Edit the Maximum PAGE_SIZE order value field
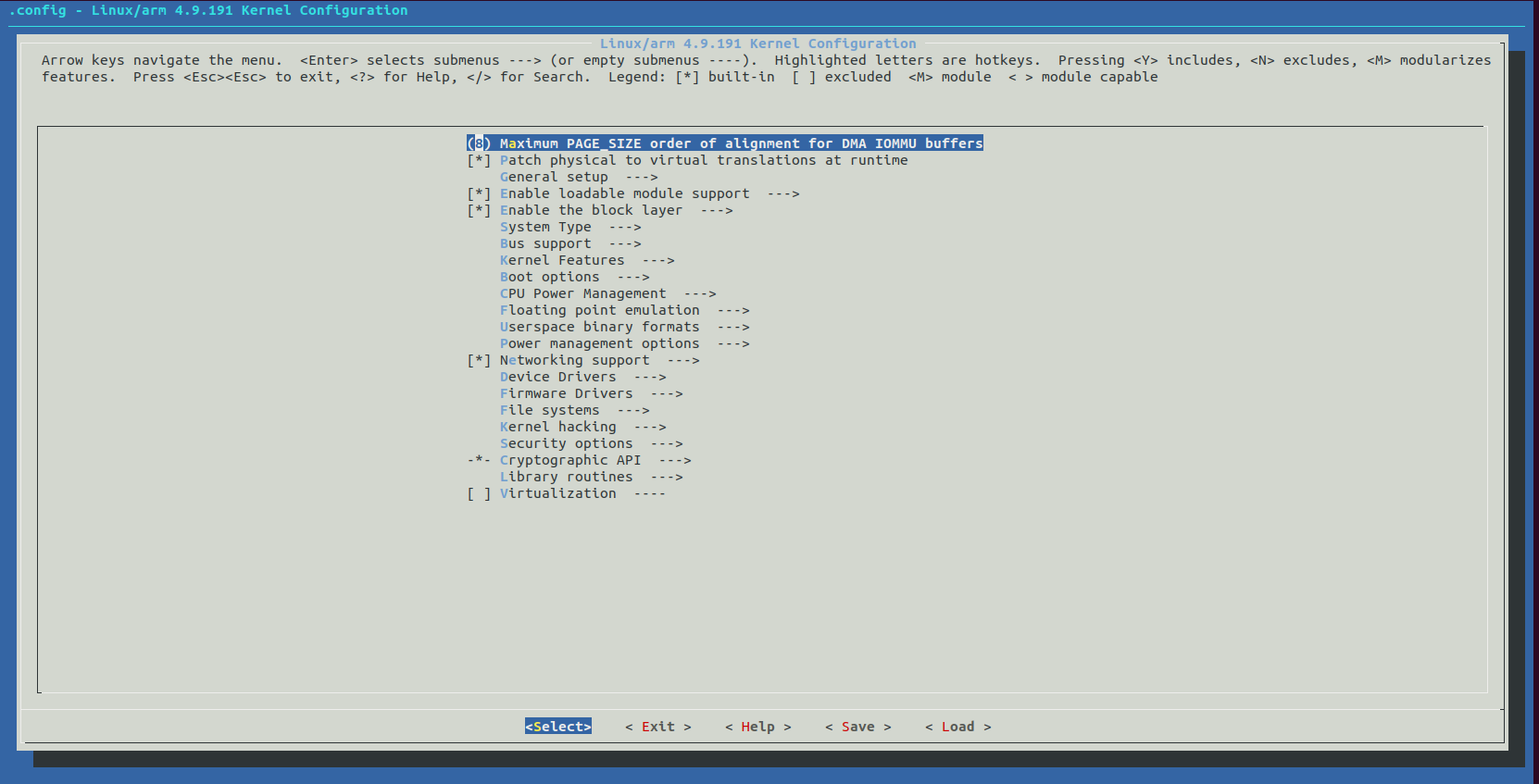The height and width of the screenshot is (784, 1539). click(x=479, y=143)
